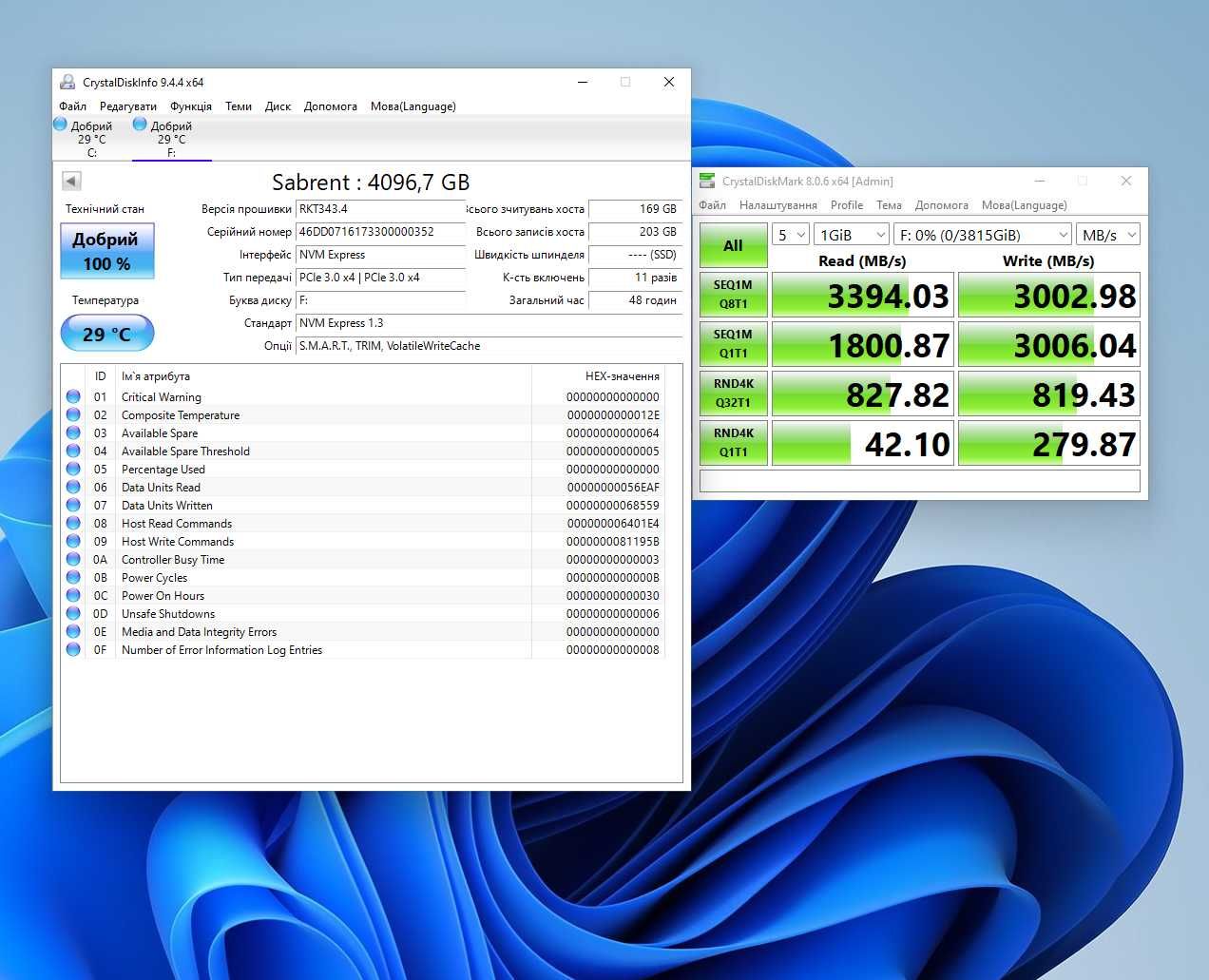Open Редагувати menu

coord(128,106)
